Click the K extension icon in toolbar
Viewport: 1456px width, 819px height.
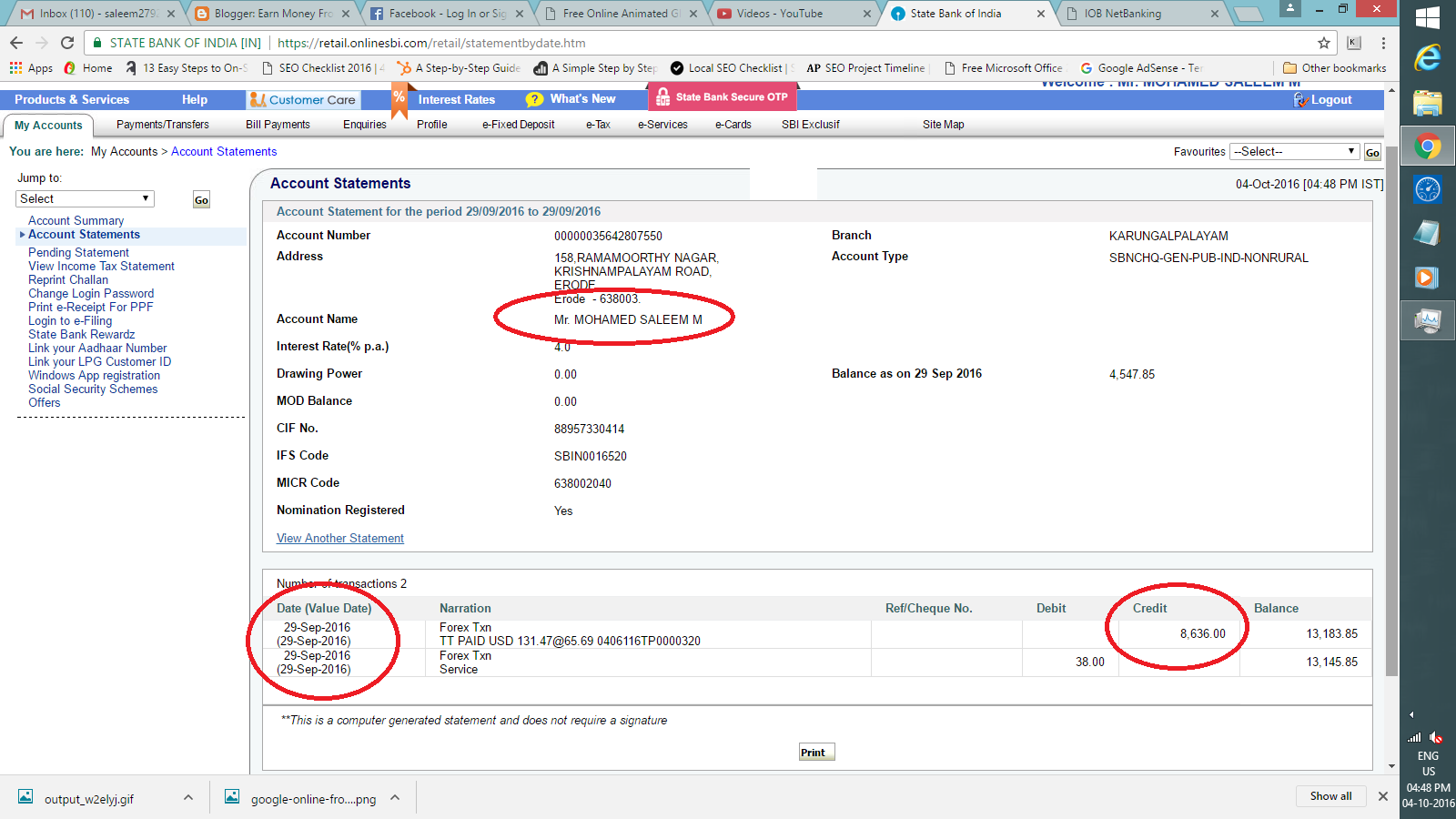point(1354,43)
